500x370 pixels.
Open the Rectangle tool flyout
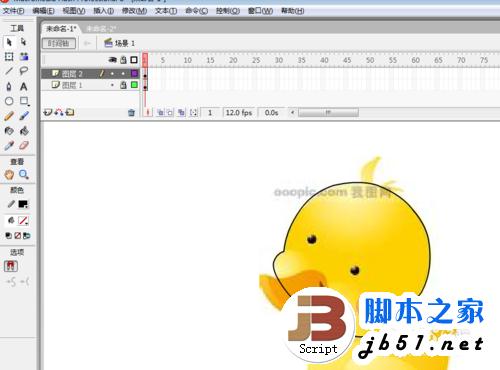click(24, 101)
